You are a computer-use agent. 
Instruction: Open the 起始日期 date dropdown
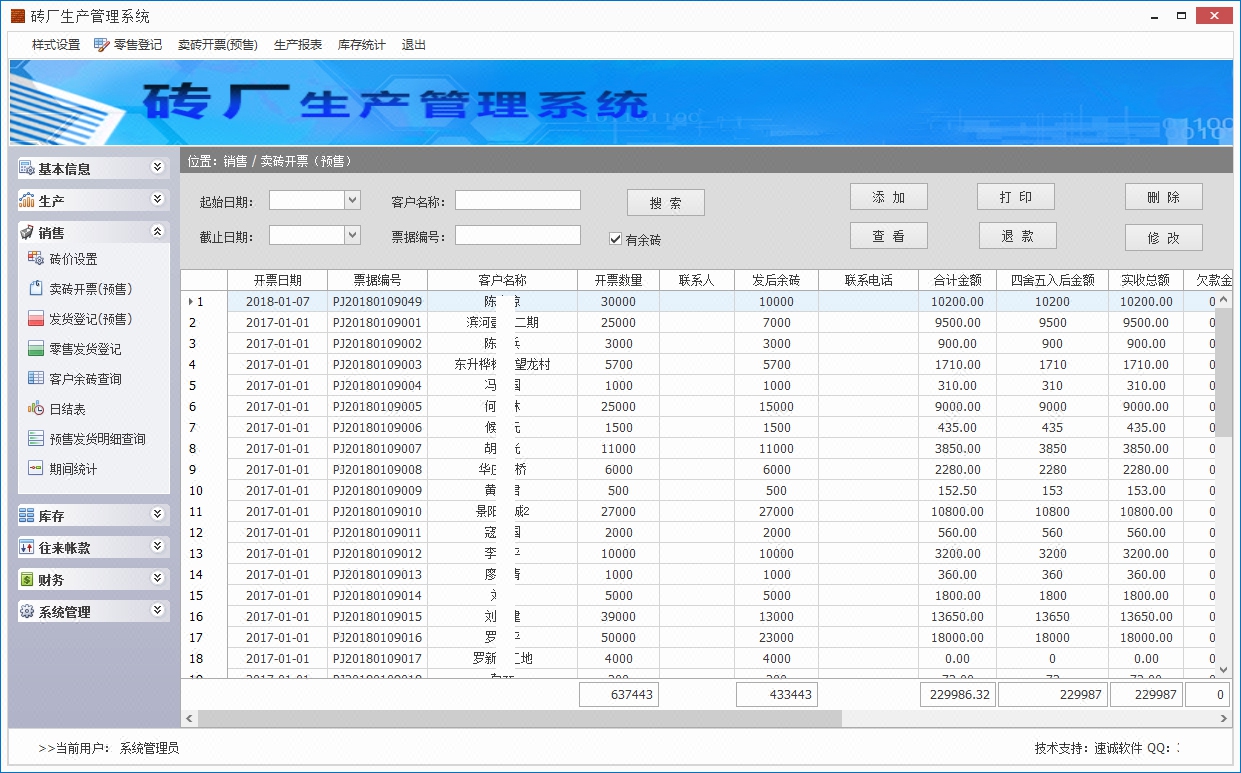[x=352, y=200]
